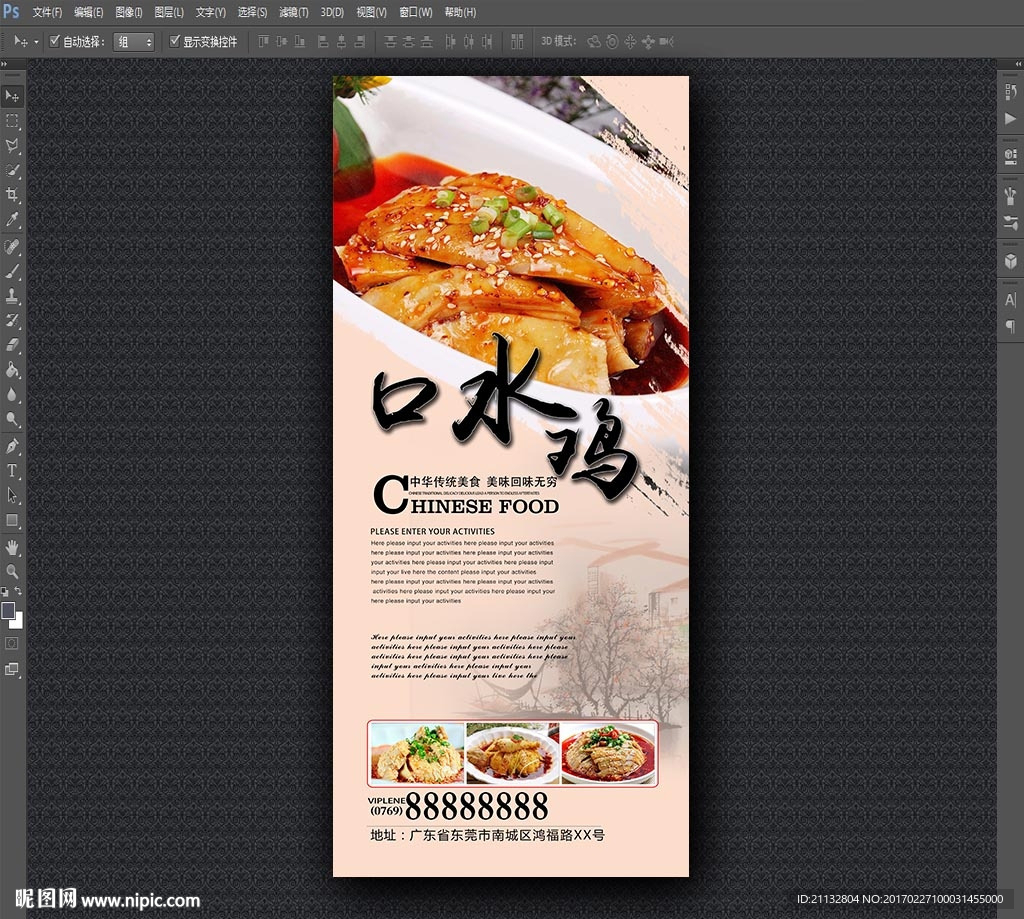1024x919 pixels.
Task: Select the Move tool in the toolbox
Action: [x=12, y=96]
